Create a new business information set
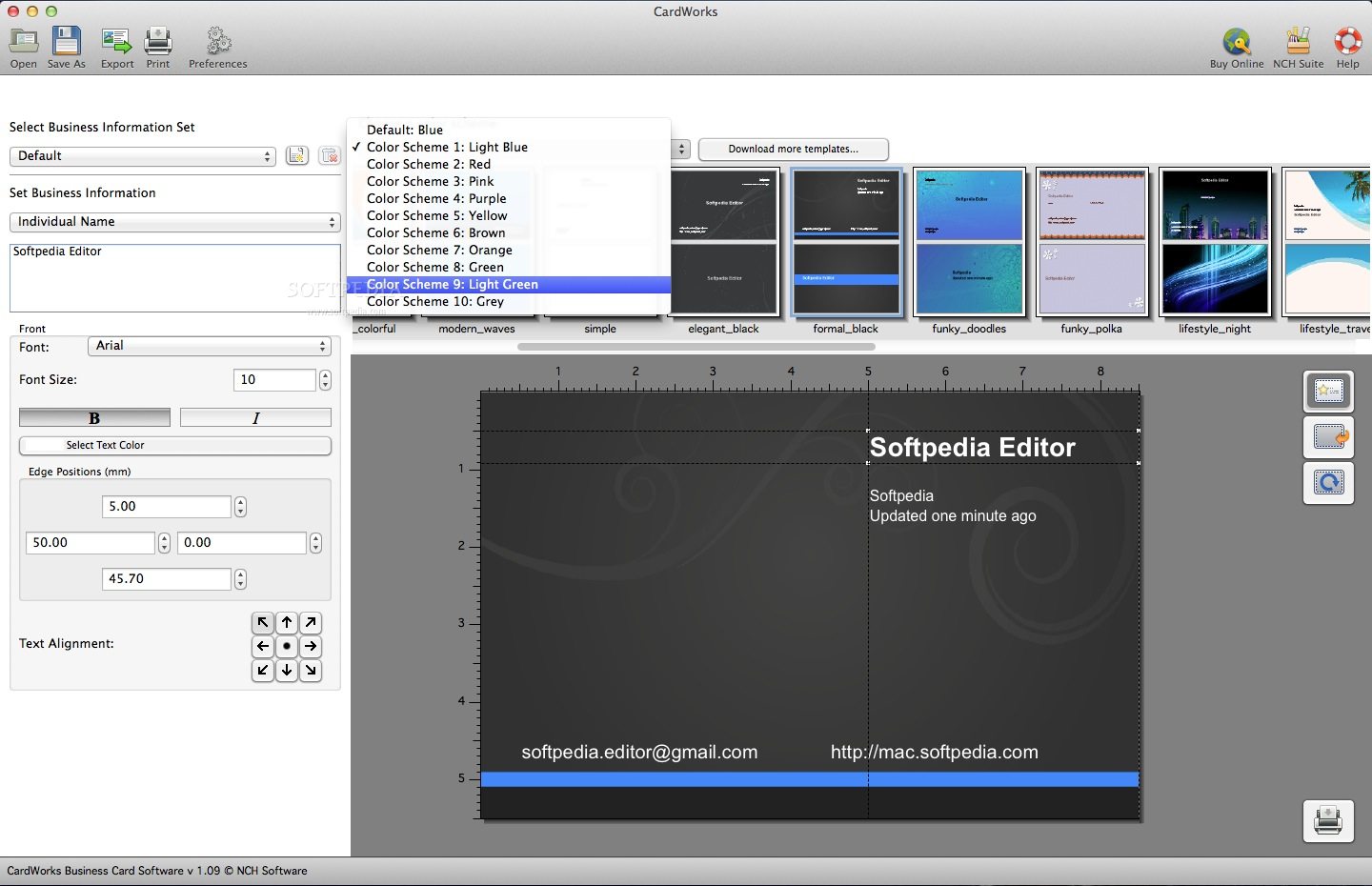1372x886 pixels. pyautogui.click(x=296, y=155)
